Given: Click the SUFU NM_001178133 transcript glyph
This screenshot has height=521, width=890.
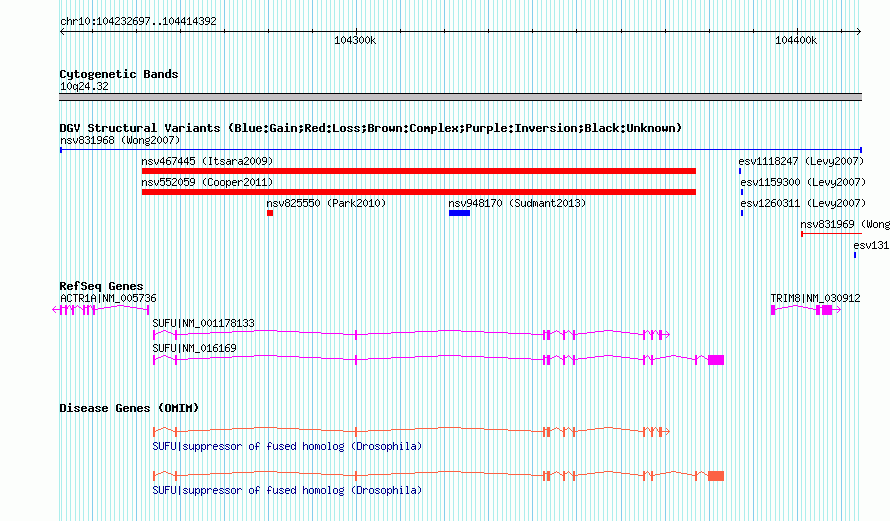Looking at the screenshot, I should pyautogui.click(x=412, y=335).
